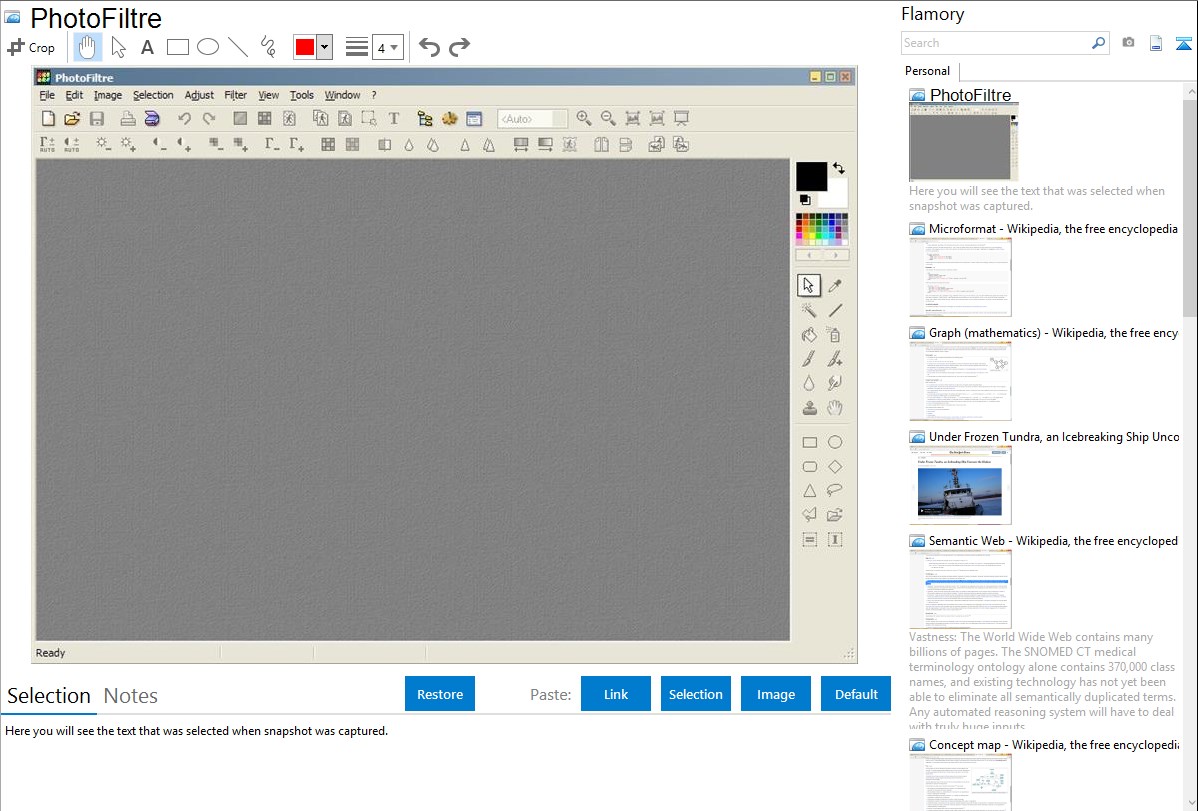Select the Blur water drop tool
Screen dimensions: 1198x811
[x=809, y=383]
